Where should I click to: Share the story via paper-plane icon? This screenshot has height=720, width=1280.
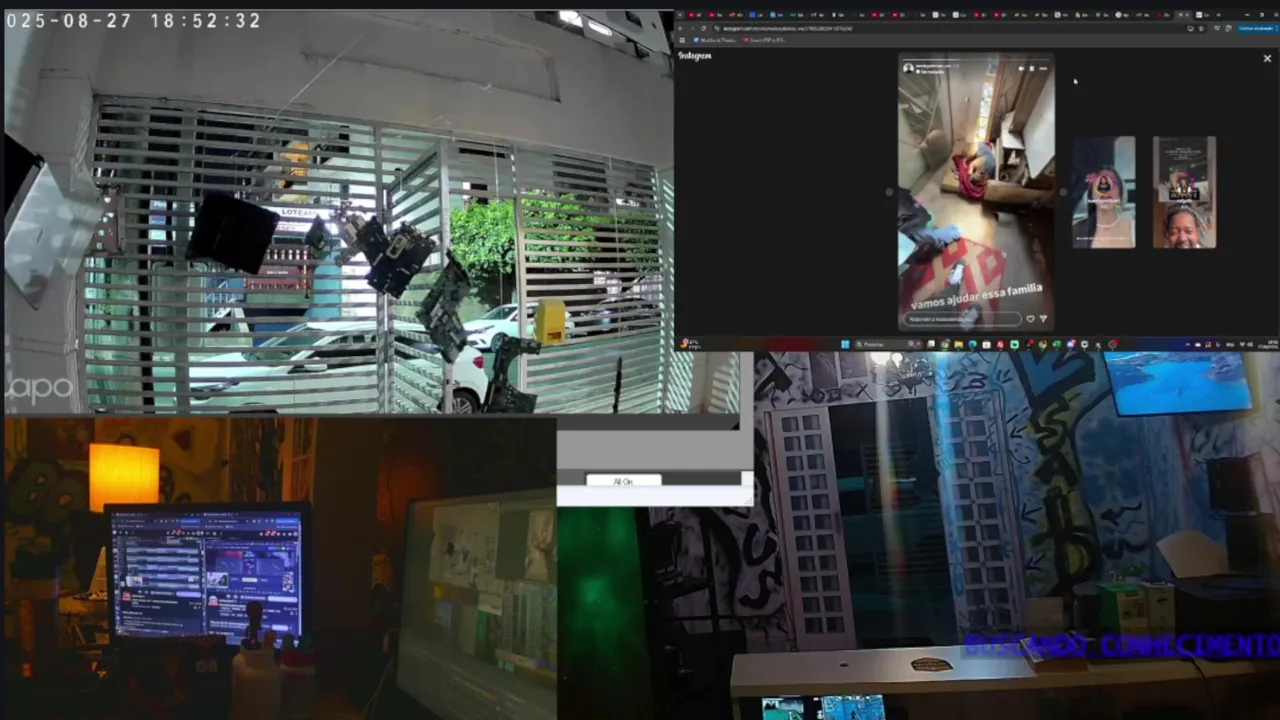pos(1043,319)
